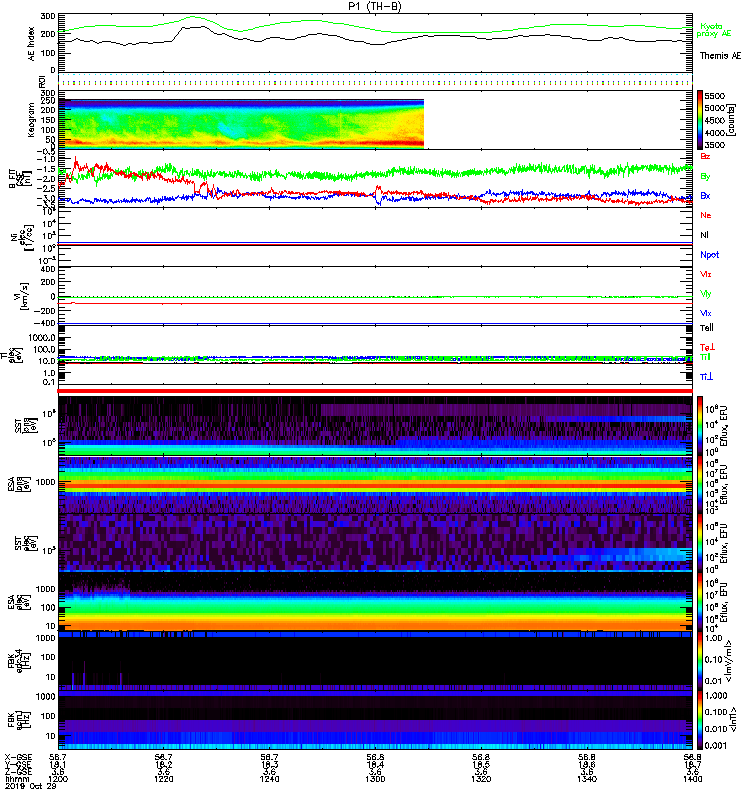Screen dimensions: 750x800
Task: Click the SST ion Eflux color bar
Action: 700,426
